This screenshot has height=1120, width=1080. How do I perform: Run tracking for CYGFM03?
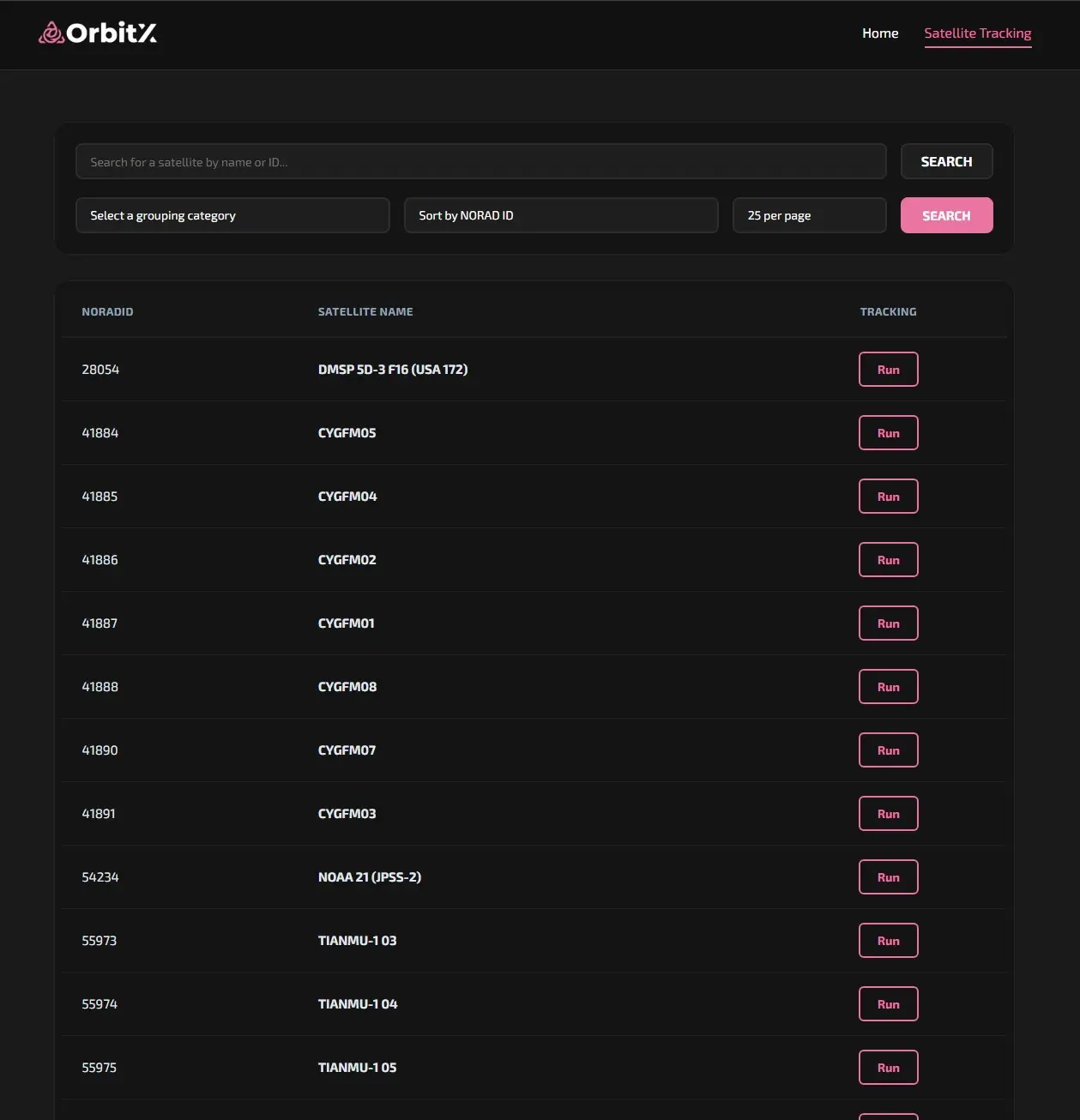888,814
